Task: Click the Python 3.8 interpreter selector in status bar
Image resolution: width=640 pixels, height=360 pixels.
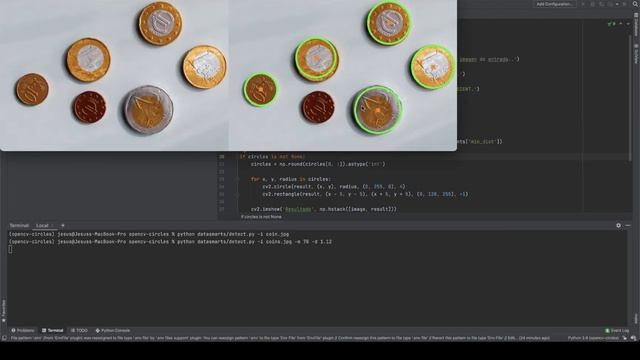Action: tap(593, 338)
